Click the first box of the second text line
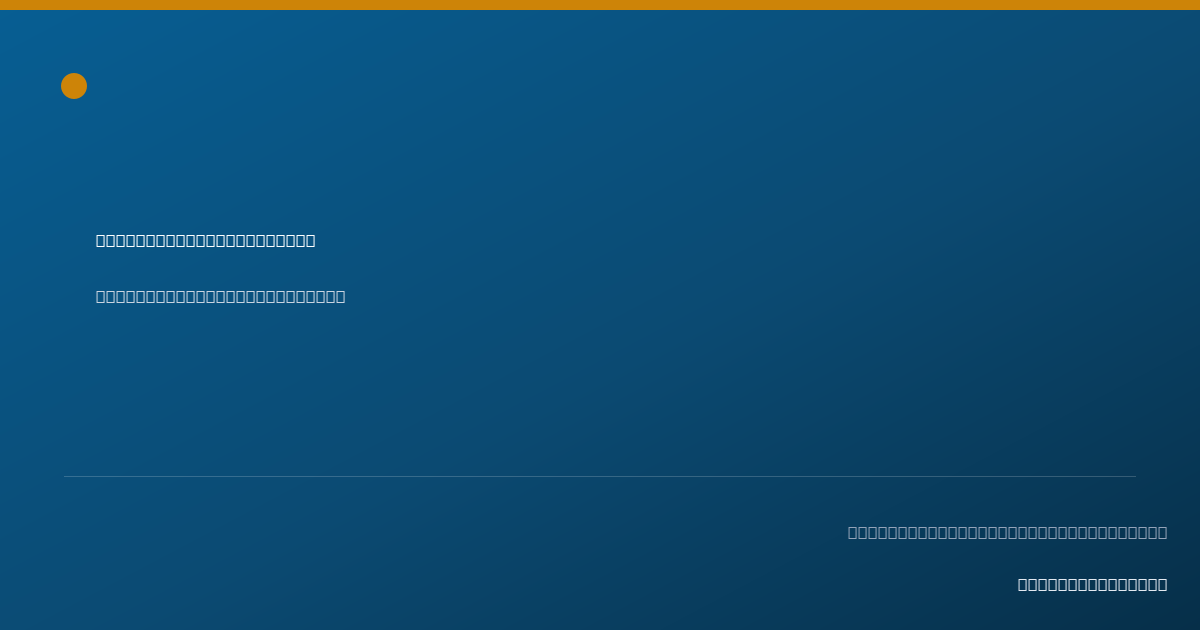 tap(101, 296)
